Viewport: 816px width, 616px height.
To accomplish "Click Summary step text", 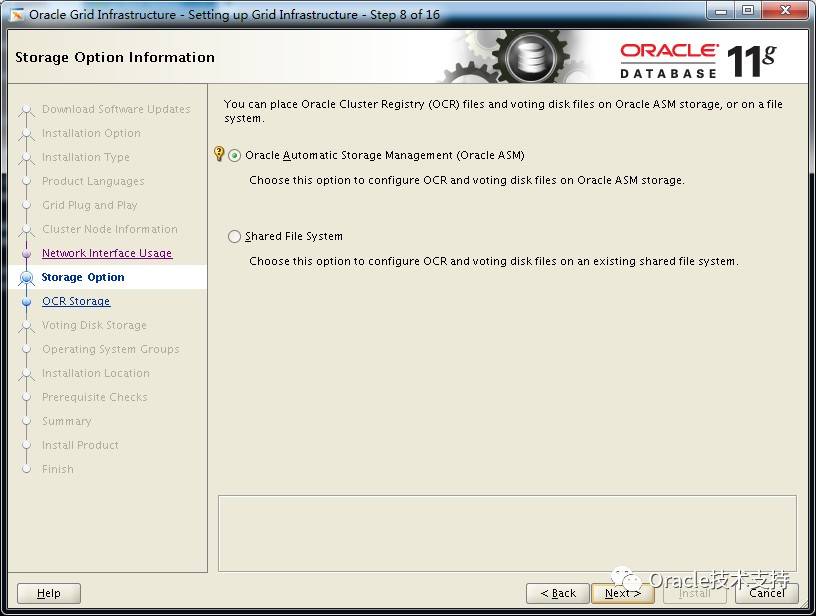I will [x=67, y=421].
